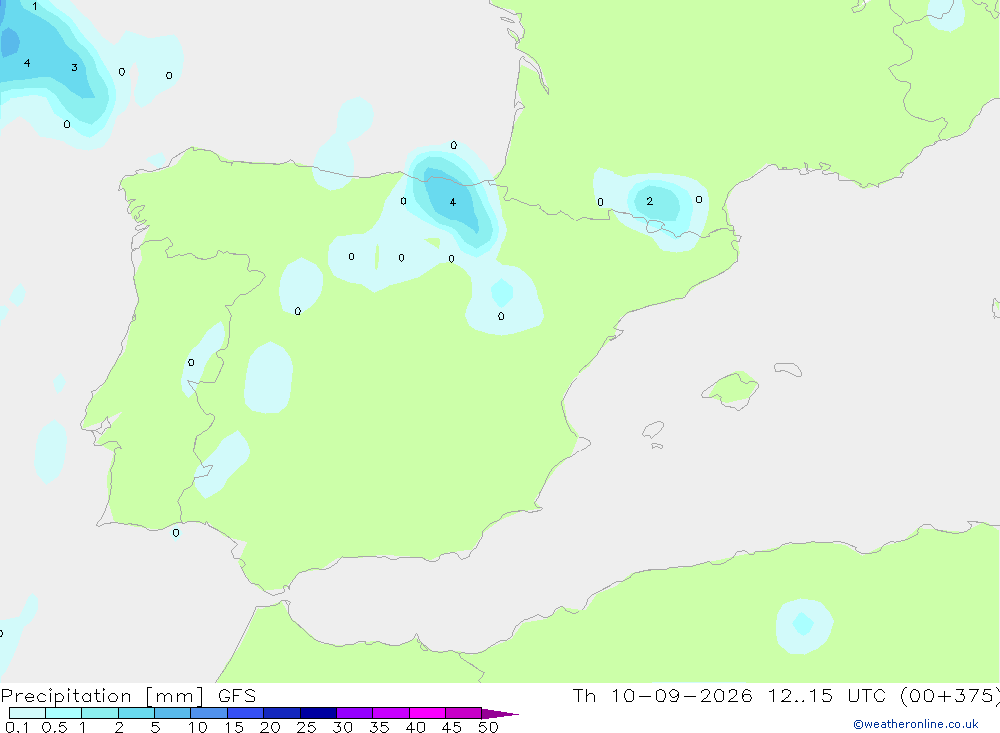Viewport: 1000px width, 733px height.
Task: Select the 0.5–1 mm legend color box
Action: (x=63, y=713)
